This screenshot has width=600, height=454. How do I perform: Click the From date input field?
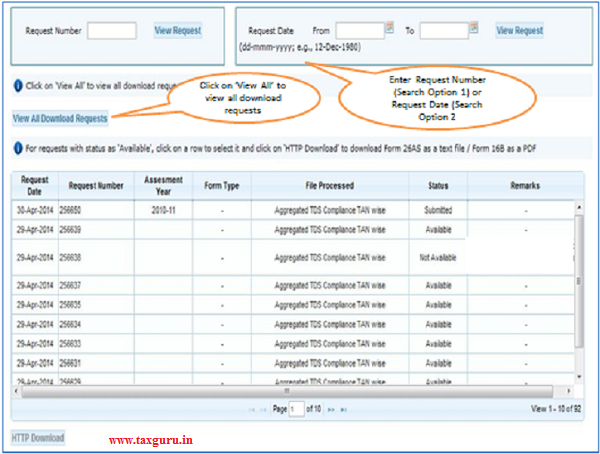359,31
